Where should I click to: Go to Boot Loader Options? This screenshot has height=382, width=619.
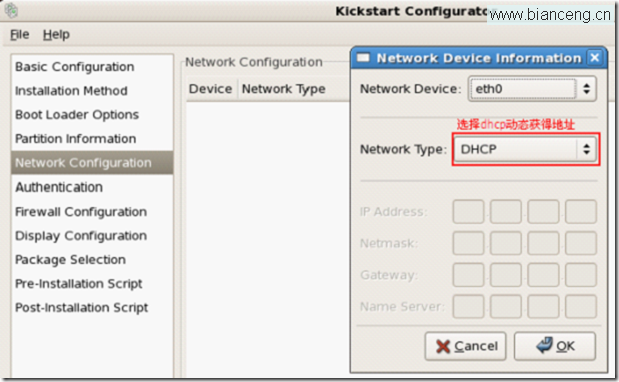(x=77, y=115)
